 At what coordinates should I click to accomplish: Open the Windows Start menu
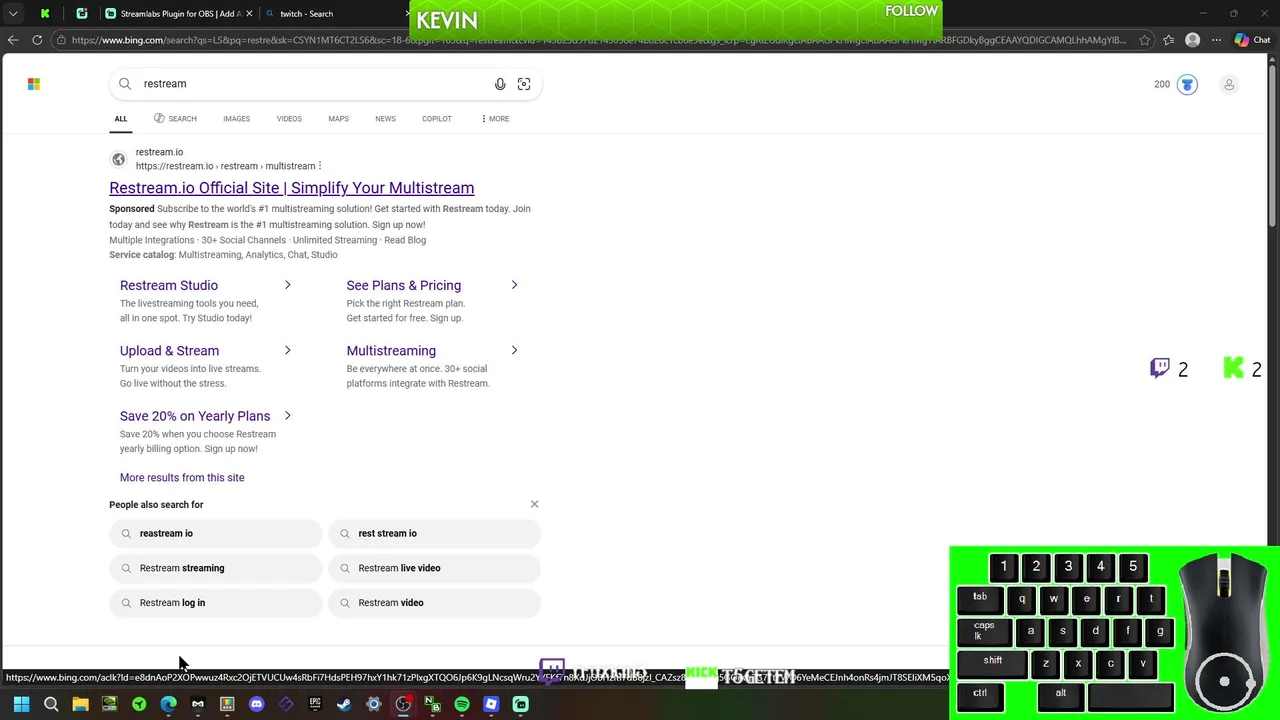coord(21,704)
